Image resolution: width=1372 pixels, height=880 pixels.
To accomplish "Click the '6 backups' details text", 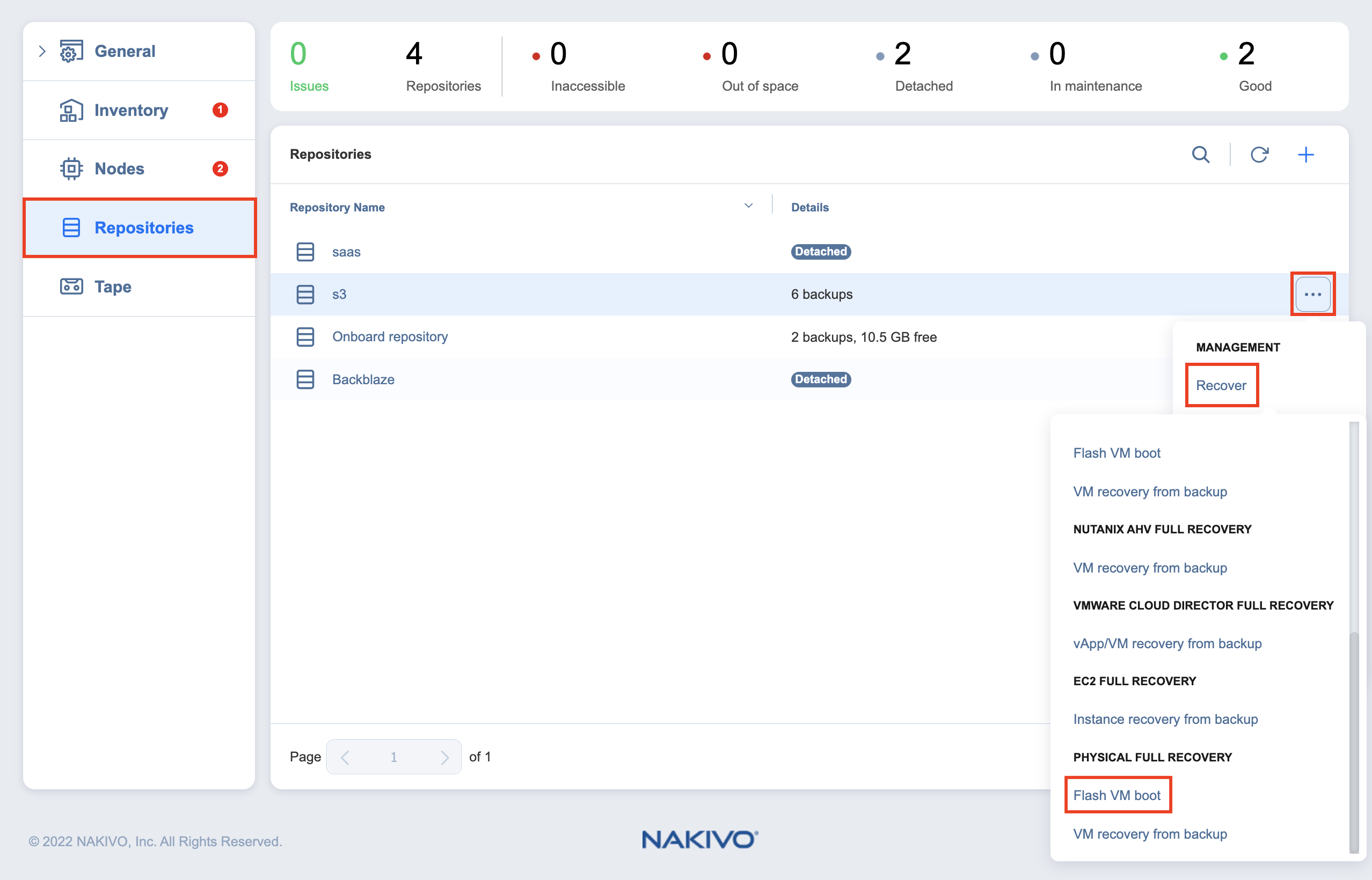I will tap(822, 294).
